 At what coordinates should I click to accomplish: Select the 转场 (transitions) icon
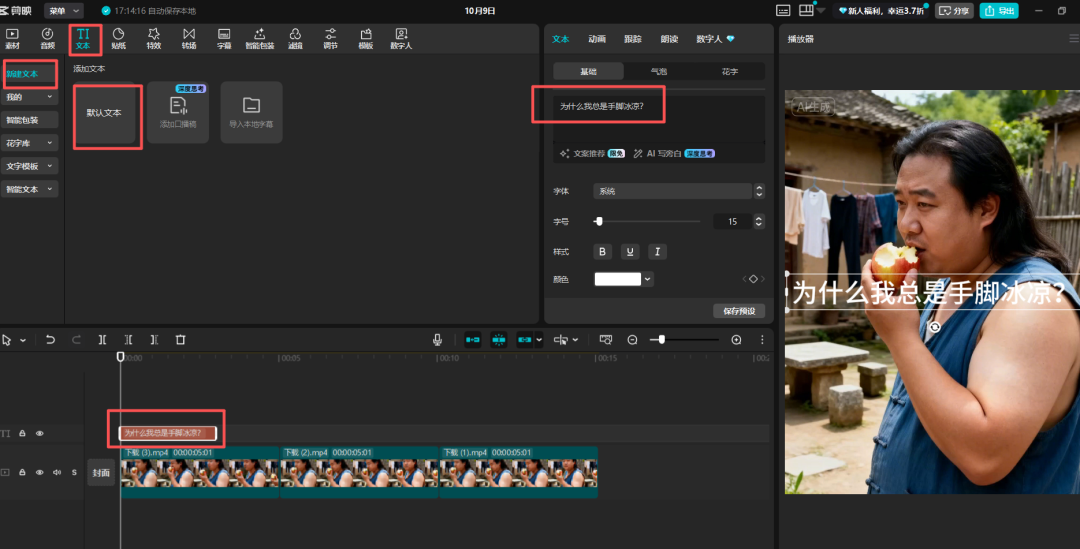[x=189, y=38]
